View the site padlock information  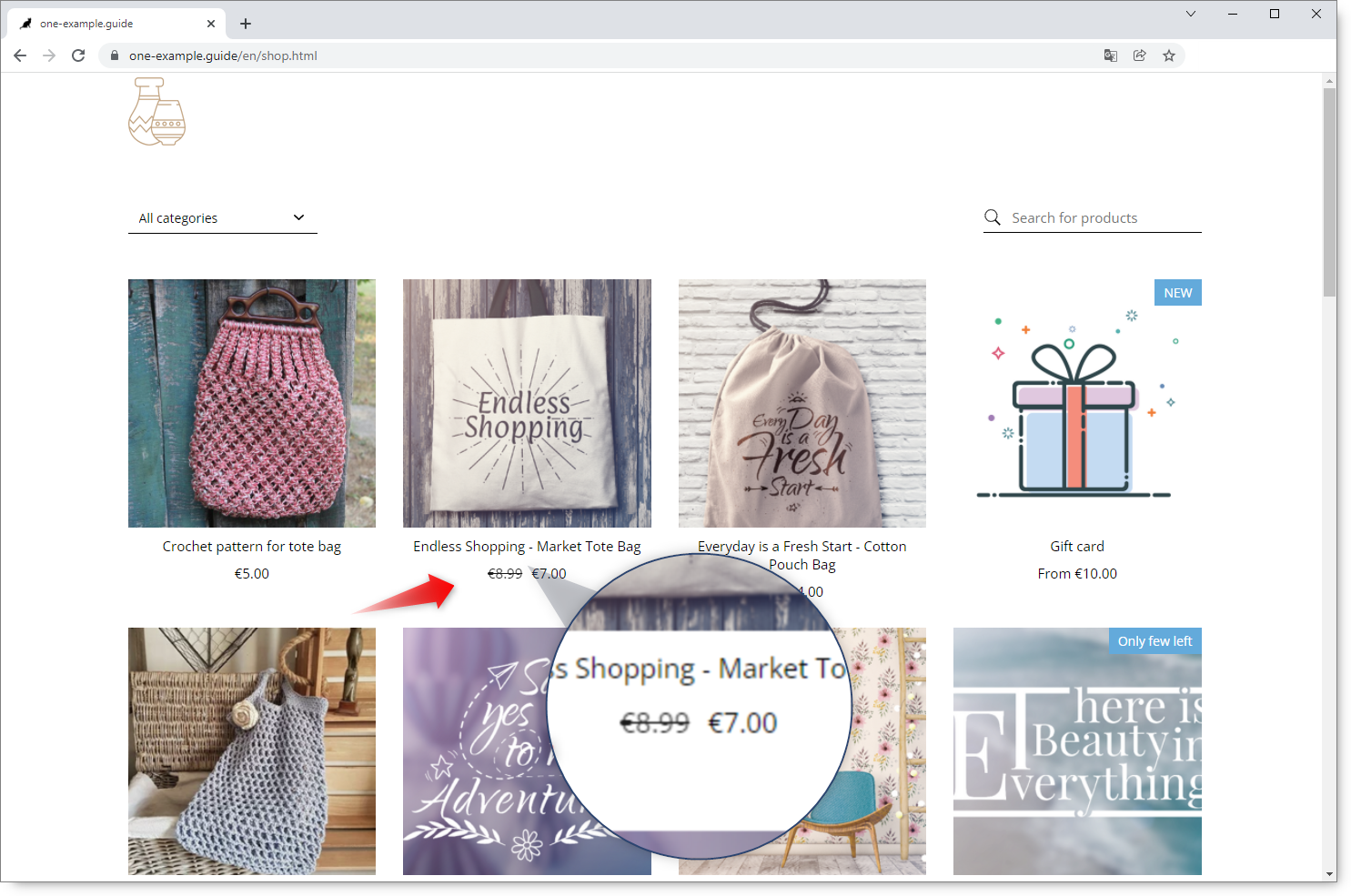115,55
